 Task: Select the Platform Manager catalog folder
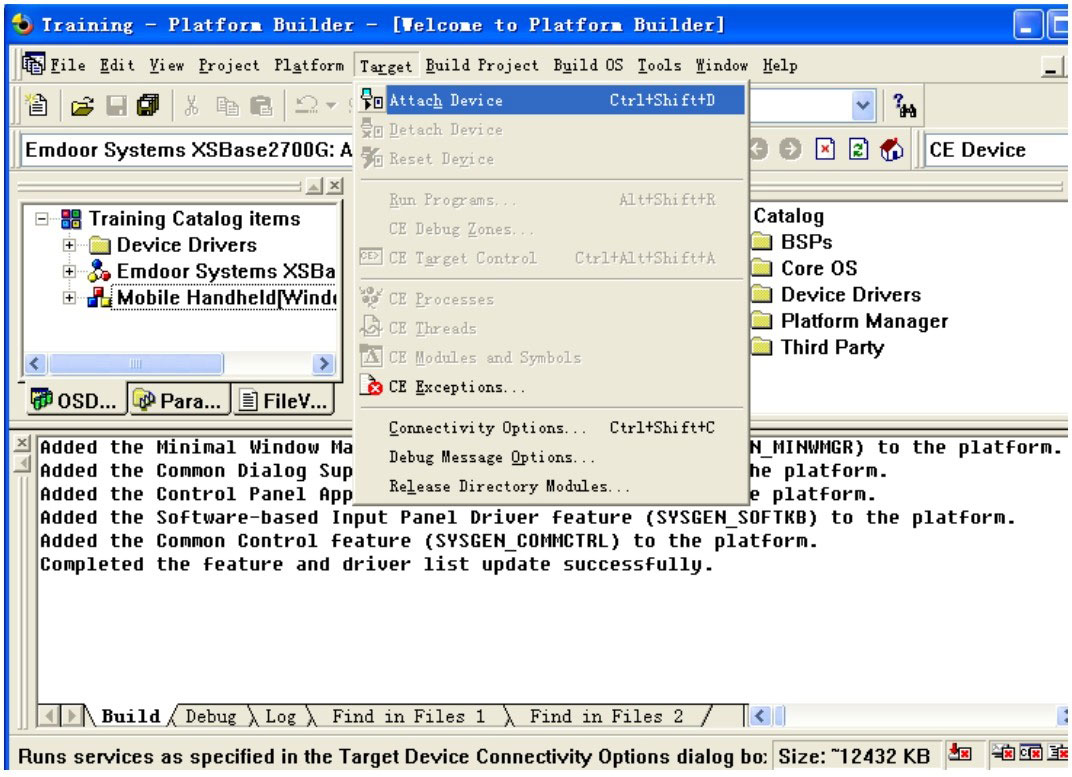pos(863,321)
